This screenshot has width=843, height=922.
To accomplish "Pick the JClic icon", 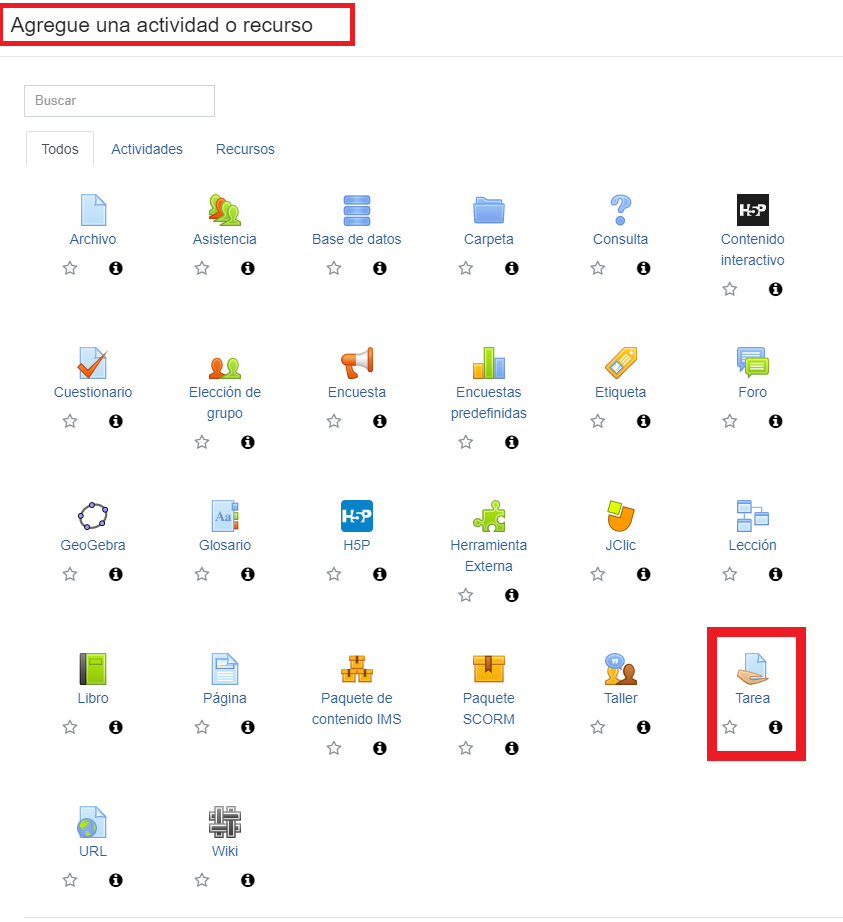I will (x=621, y=516).
